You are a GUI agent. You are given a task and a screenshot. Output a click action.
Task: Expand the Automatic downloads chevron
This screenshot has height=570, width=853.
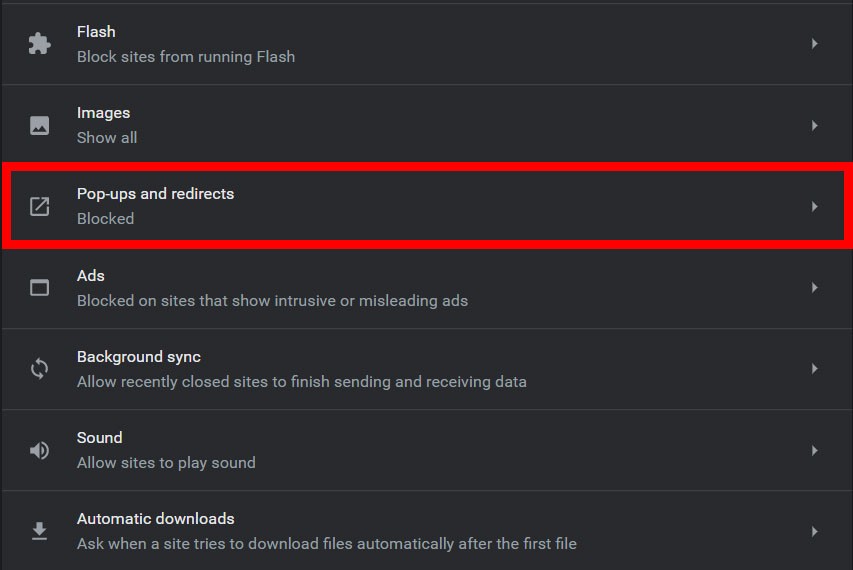pos(815,532)
